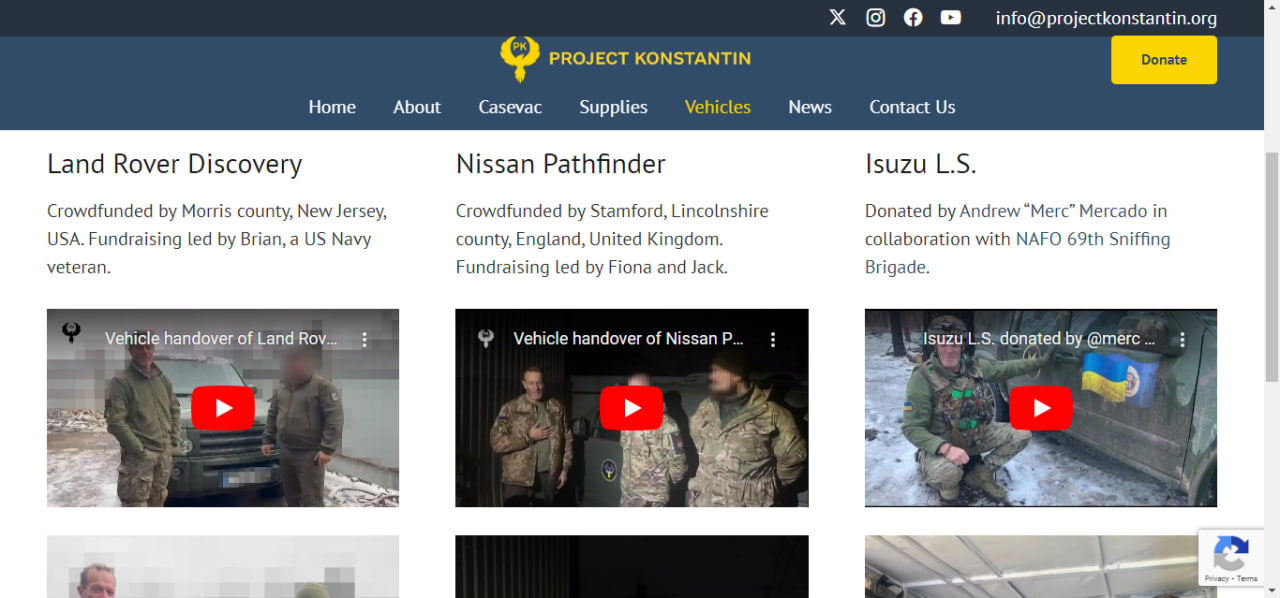Open the News page
This screenshot has height=598, width=1280.
click(810, 107)
